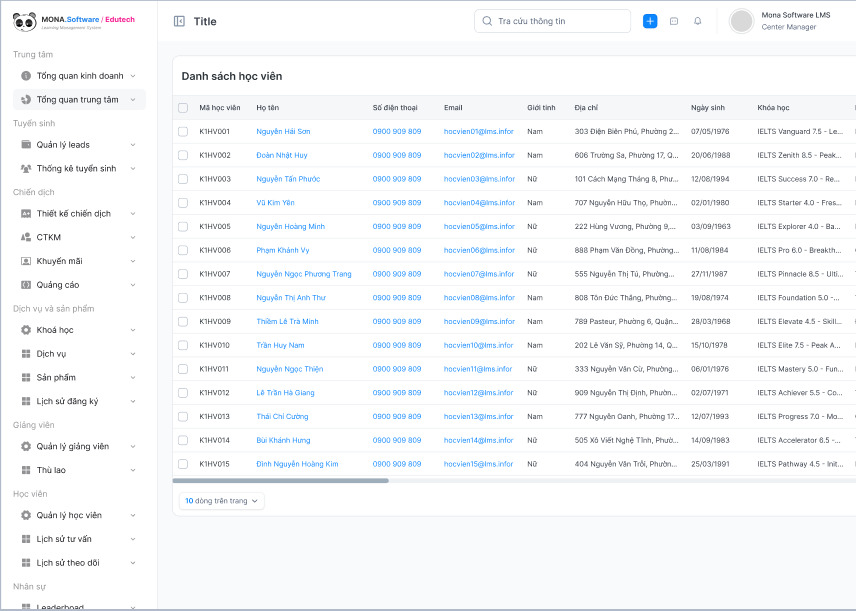Click the Quản lý giảng viên gear icon
The image size is (856, 611).
[26, 446]
